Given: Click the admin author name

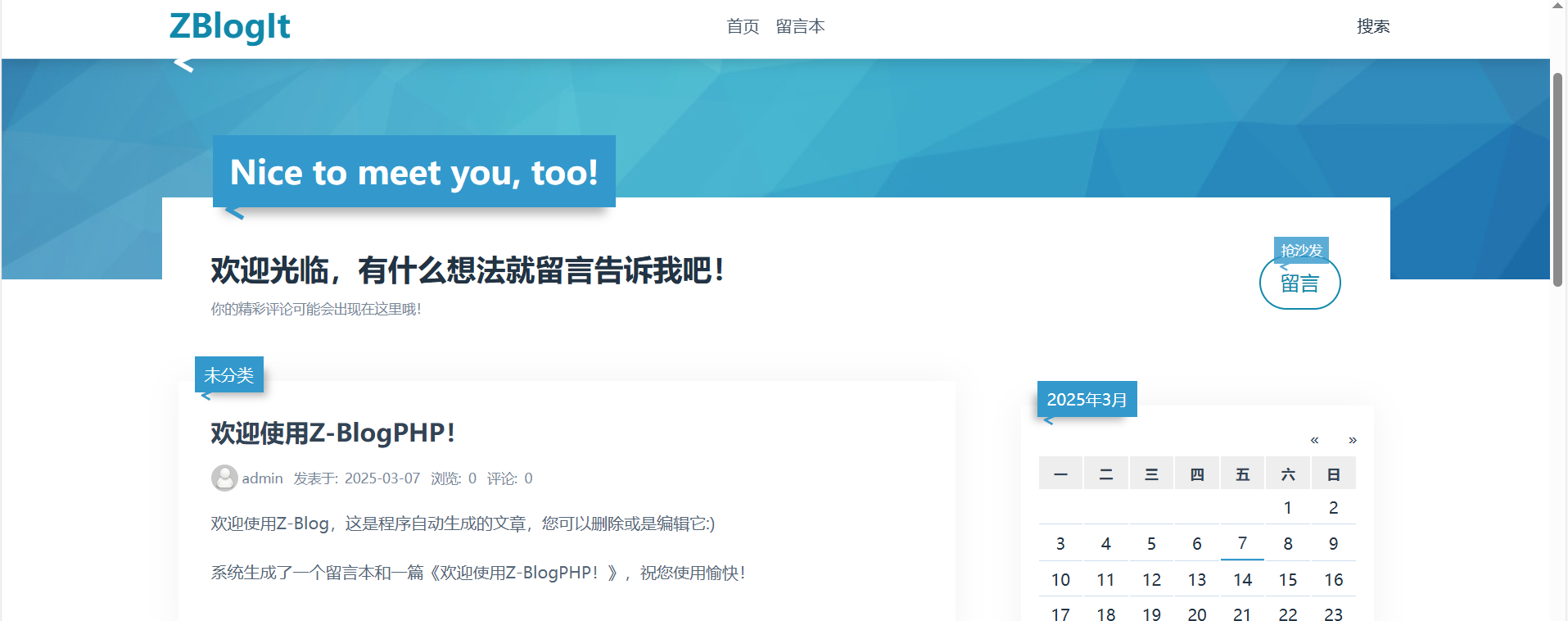Looking at the screenshot, I should click(262, 478).
